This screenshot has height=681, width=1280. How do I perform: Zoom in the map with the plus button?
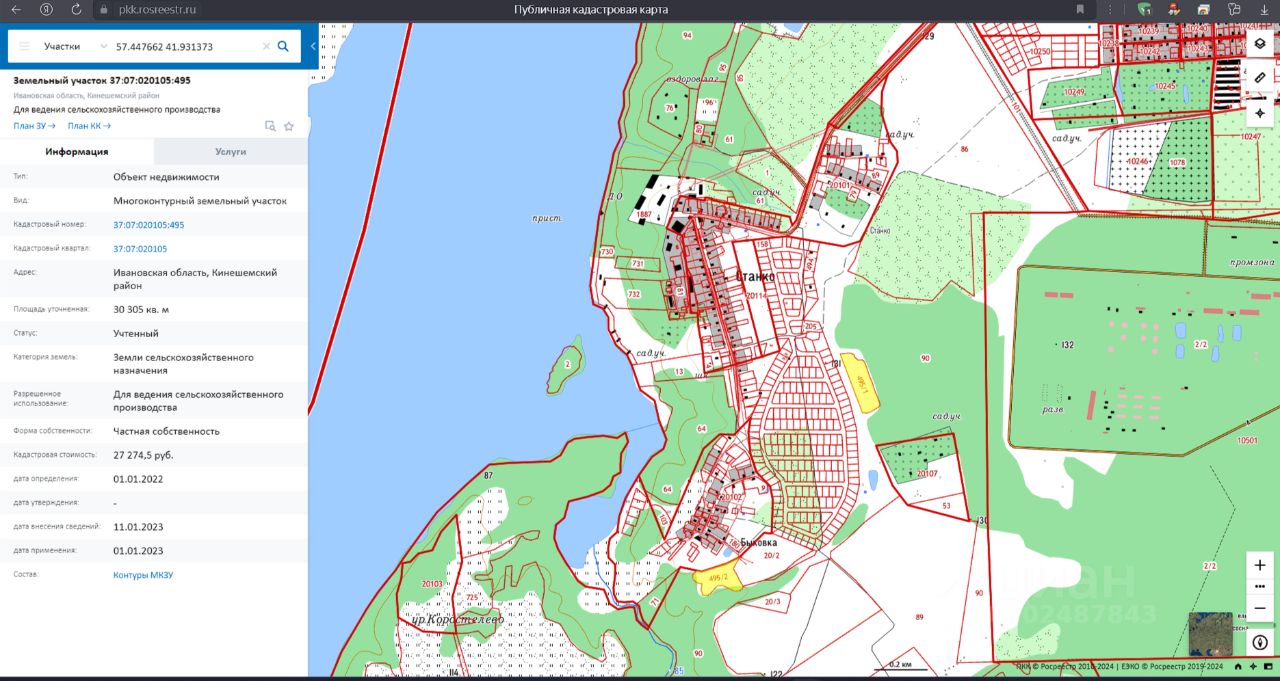click(x=1260, y=565)
